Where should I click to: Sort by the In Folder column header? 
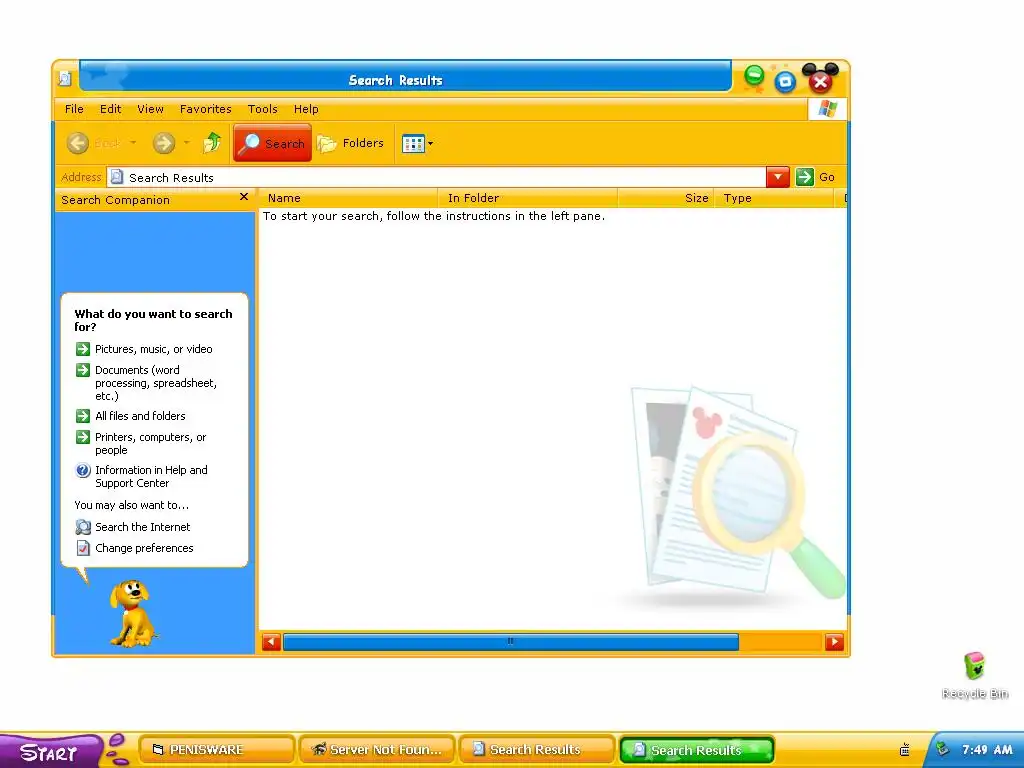pyautogui.click(x=528, y=198)
